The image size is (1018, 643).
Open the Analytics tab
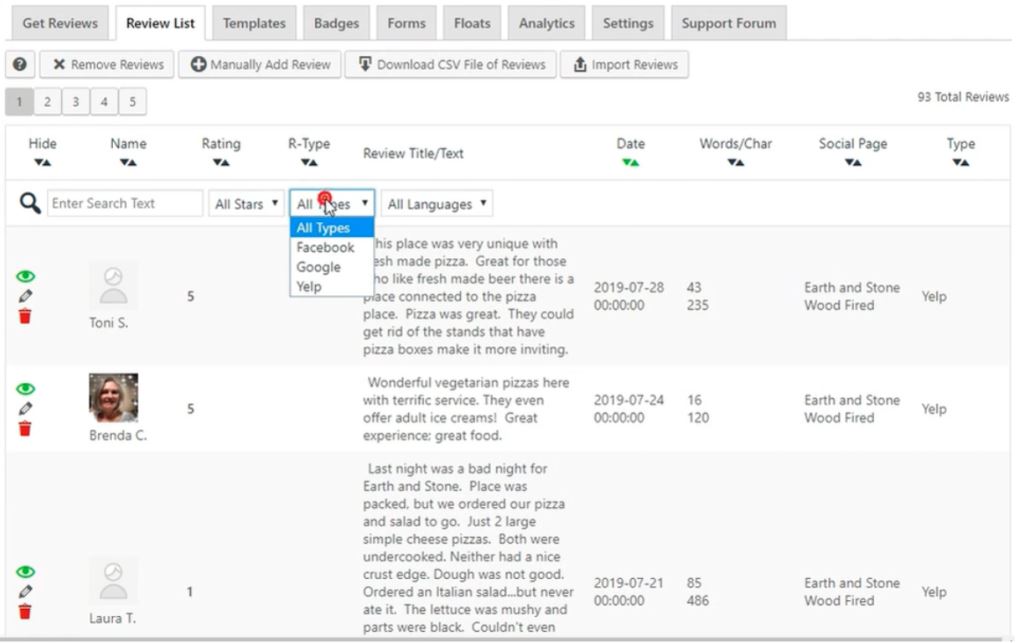(x=546, y=23)
